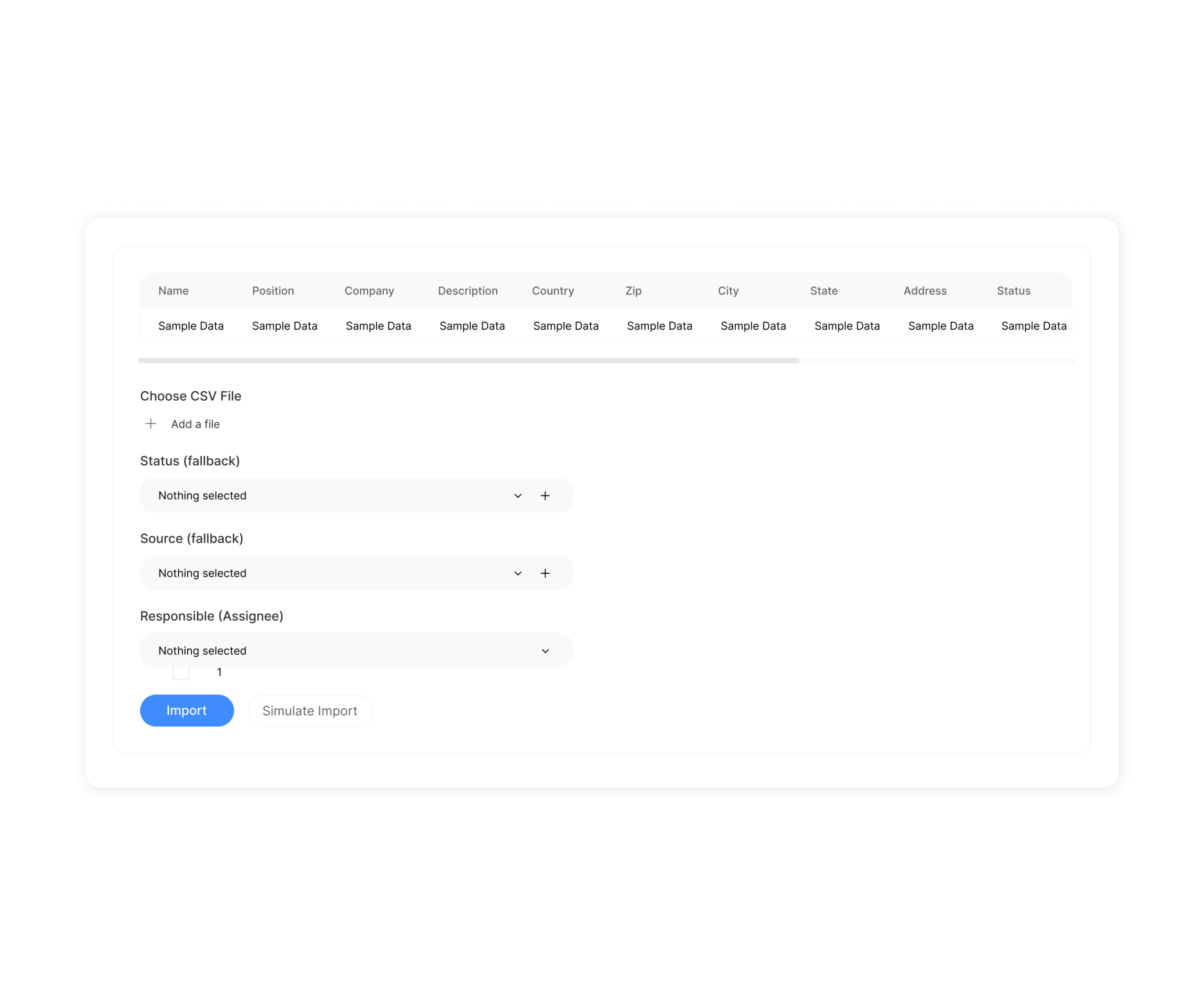Image resolution: width=1204 pixels, height=1005 pixels.
Task: Click the blue Import button
Action: [x=187, y=710]
